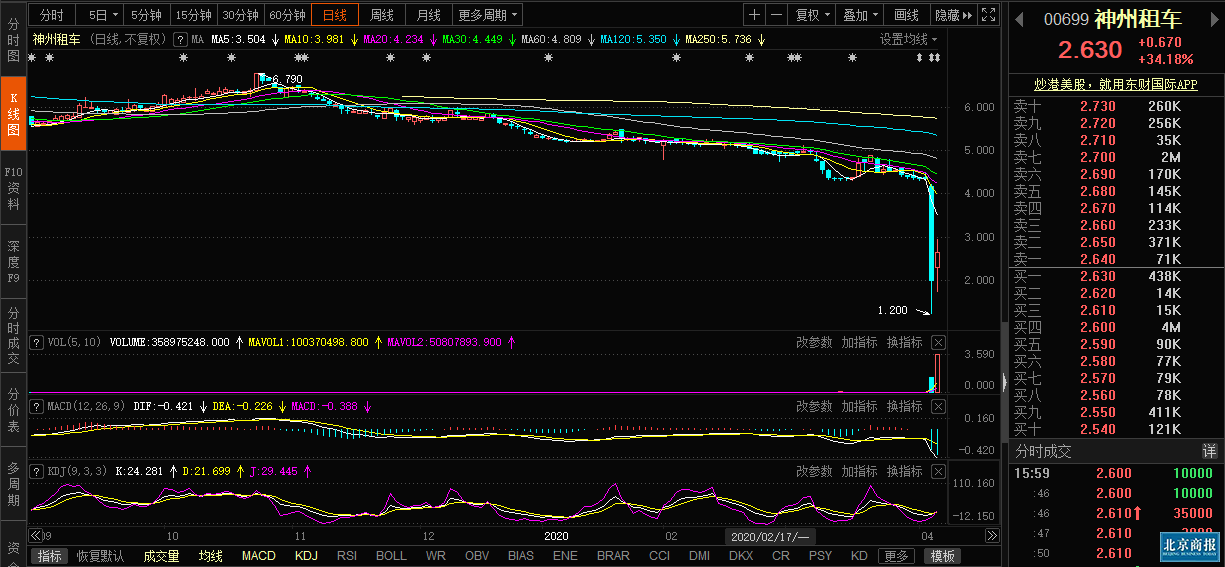Toggle fullscreen chart with the expand icon
The height and width of the screenshot is (567, 1225).
click(x=988, y=15)
